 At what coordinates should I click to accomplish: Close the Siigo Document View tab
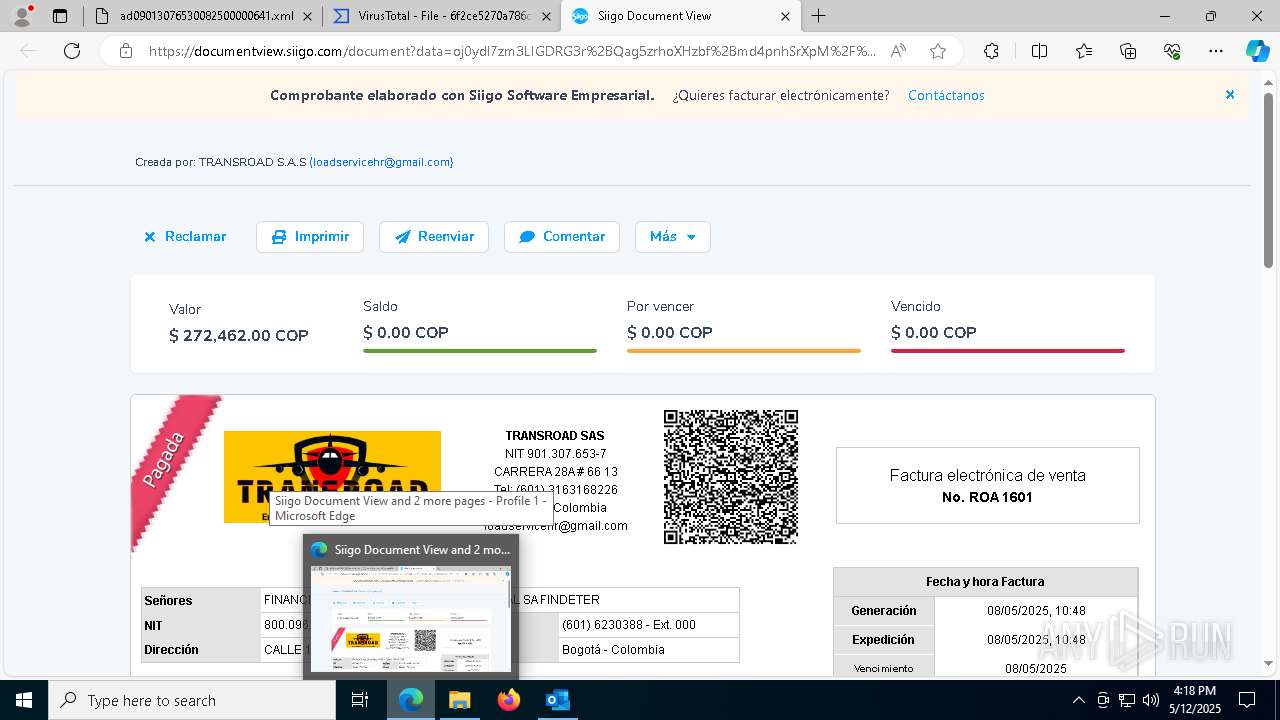(785, 16)
